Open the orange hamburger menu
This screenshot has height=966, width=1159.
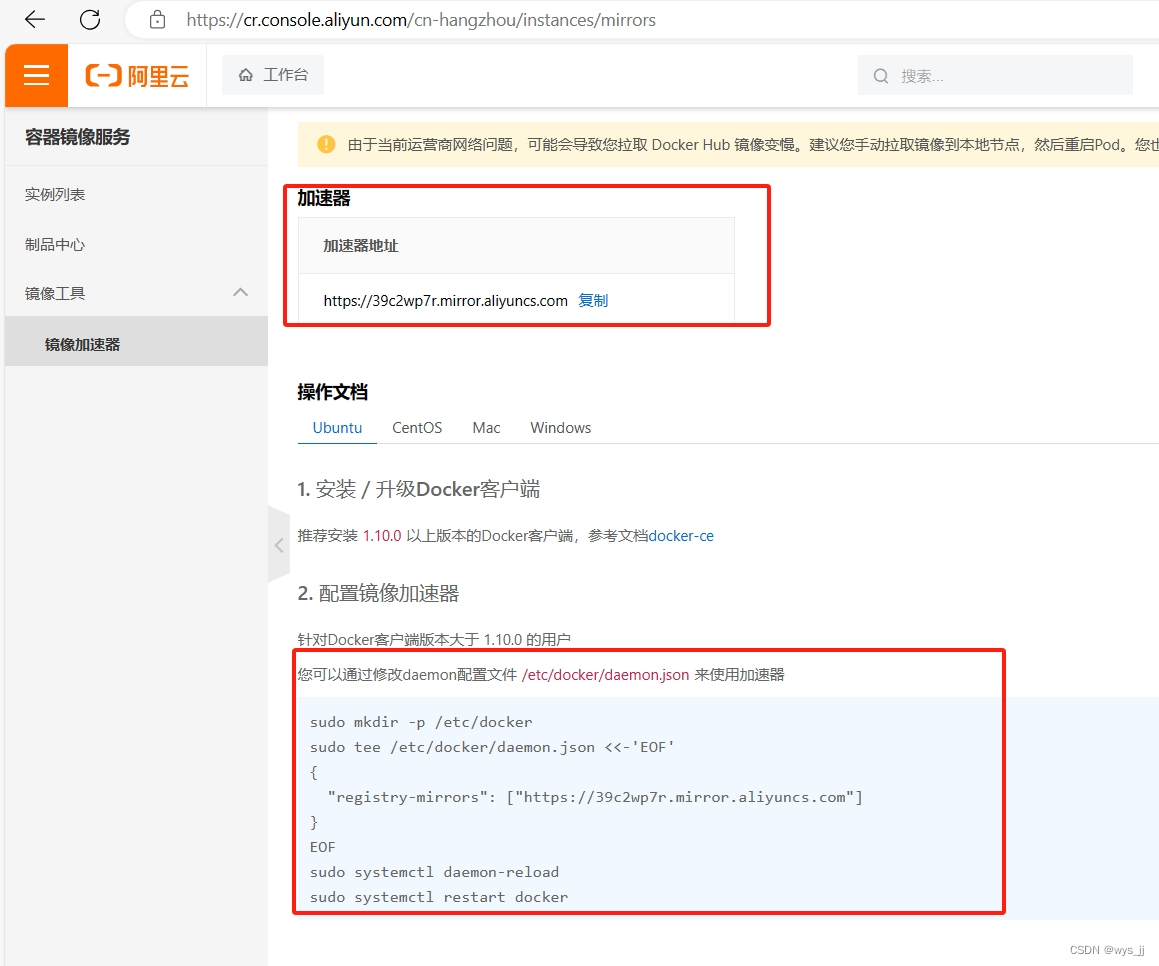pyautogui.click(x=36, y=75)
